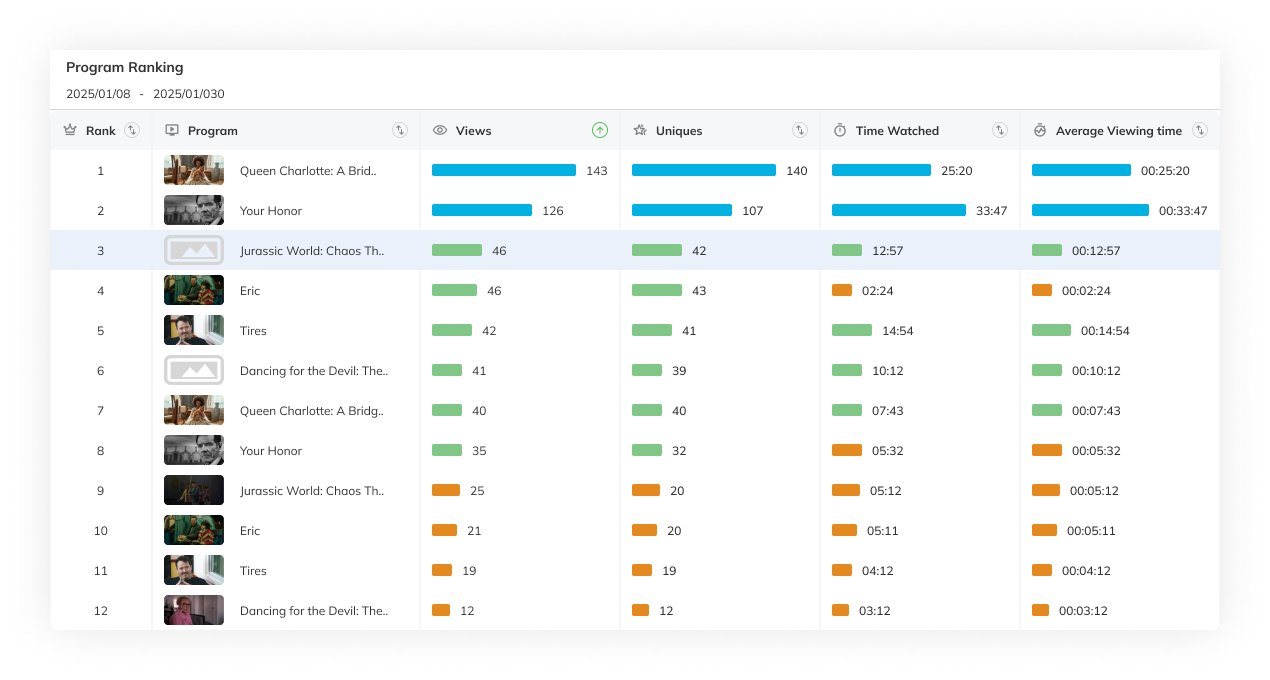Click the trophy icon in the Rank header
Screen dimensions: 1270x680
tap(69, 130)
